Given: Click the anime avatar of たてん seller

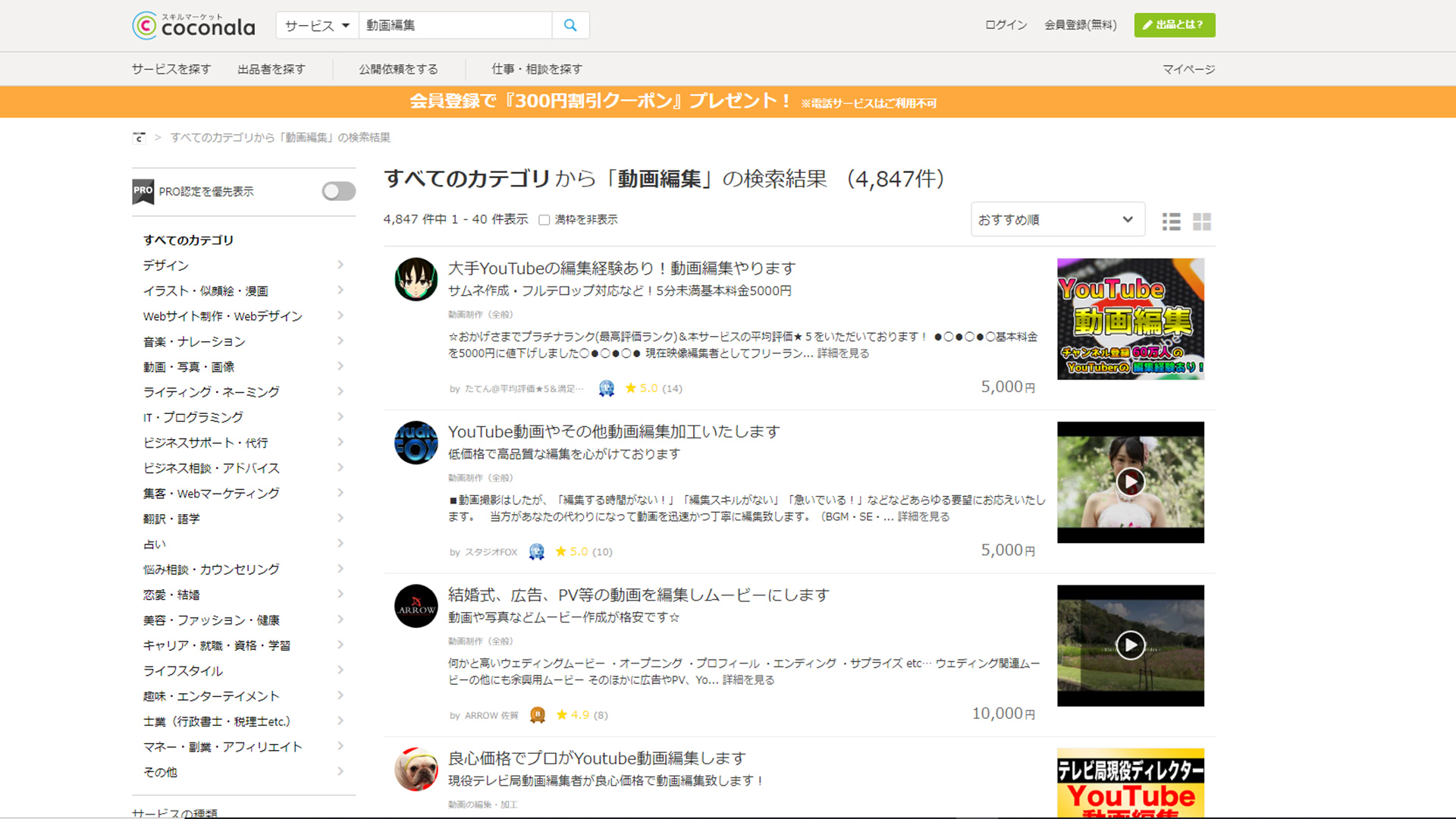Looking at the screenshot, I should pyautogui.click(x=416, y=279).
